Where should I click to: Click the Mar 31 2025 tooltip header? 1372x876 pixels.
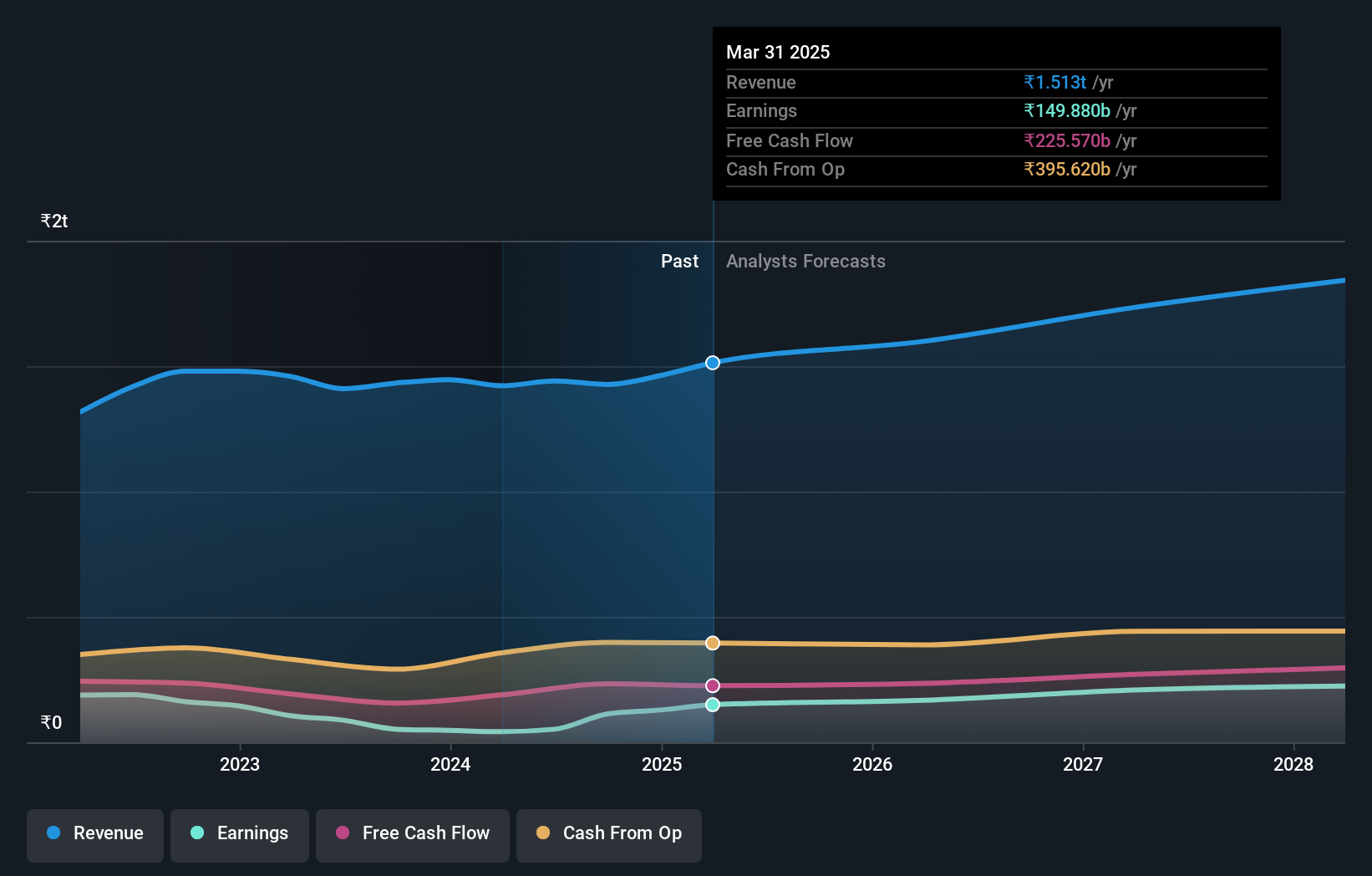(x=778, y=52)
